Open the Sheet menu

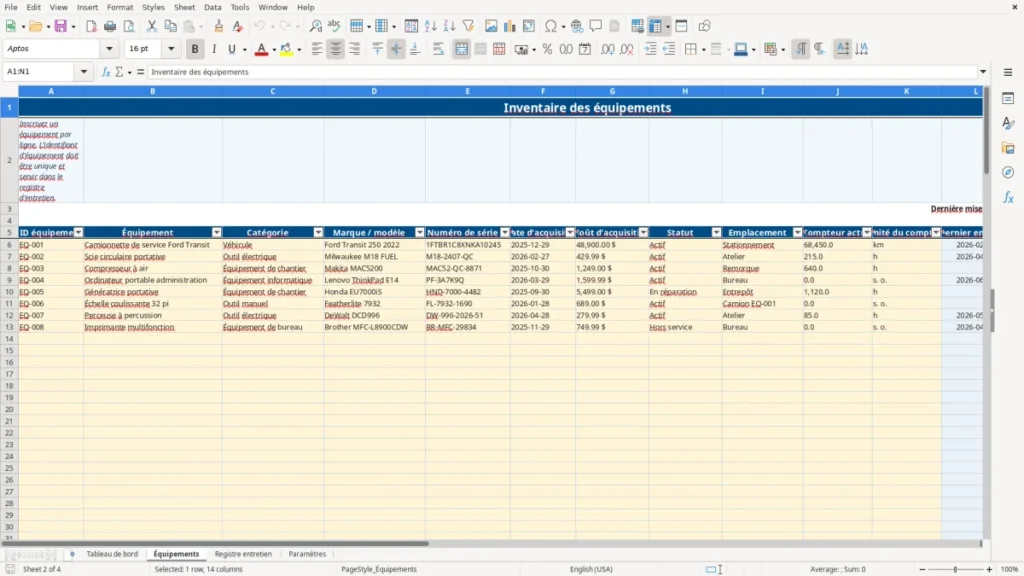[x=184, y=7]
